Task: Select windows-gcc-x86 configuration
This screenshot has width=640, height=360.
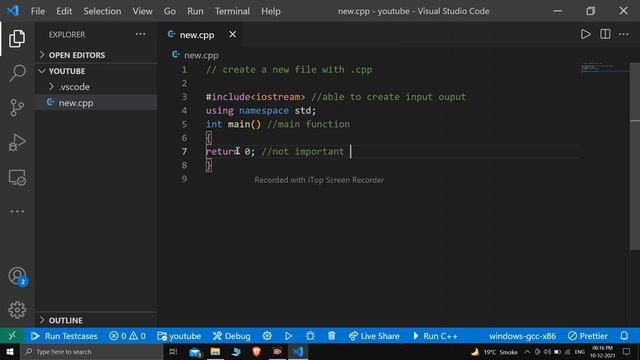Action: click(x=522, y=336)
